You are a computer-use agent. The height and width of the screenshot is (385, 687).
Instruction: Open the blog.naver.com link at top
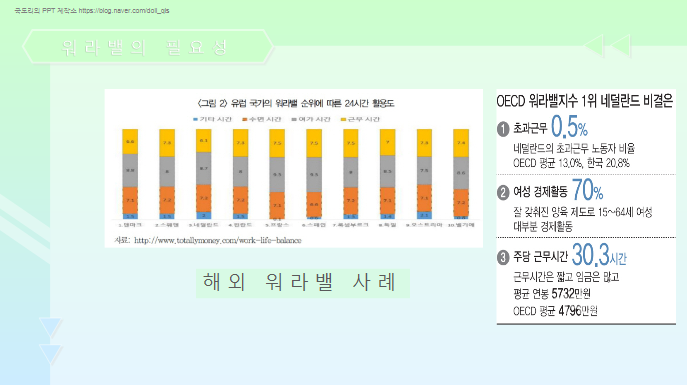tap(124, 11)
